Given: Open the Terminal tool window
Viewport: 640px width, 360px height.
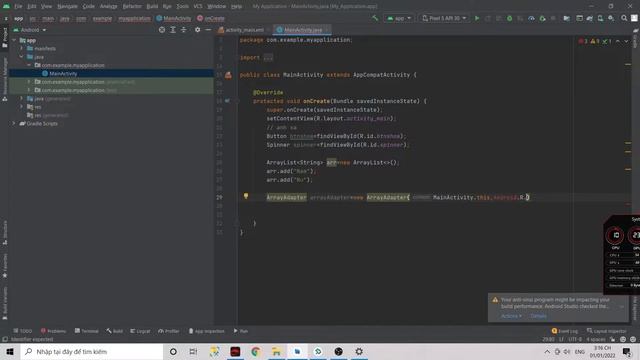Looking at the screenshot, I should click(87, 331).
